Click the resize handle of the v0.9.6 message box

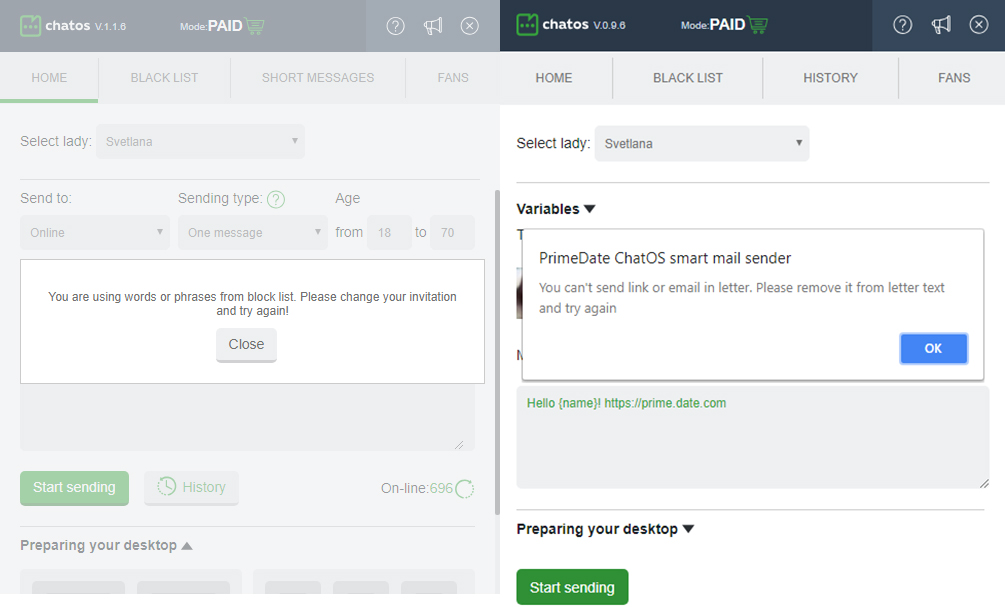coord(984,483)
